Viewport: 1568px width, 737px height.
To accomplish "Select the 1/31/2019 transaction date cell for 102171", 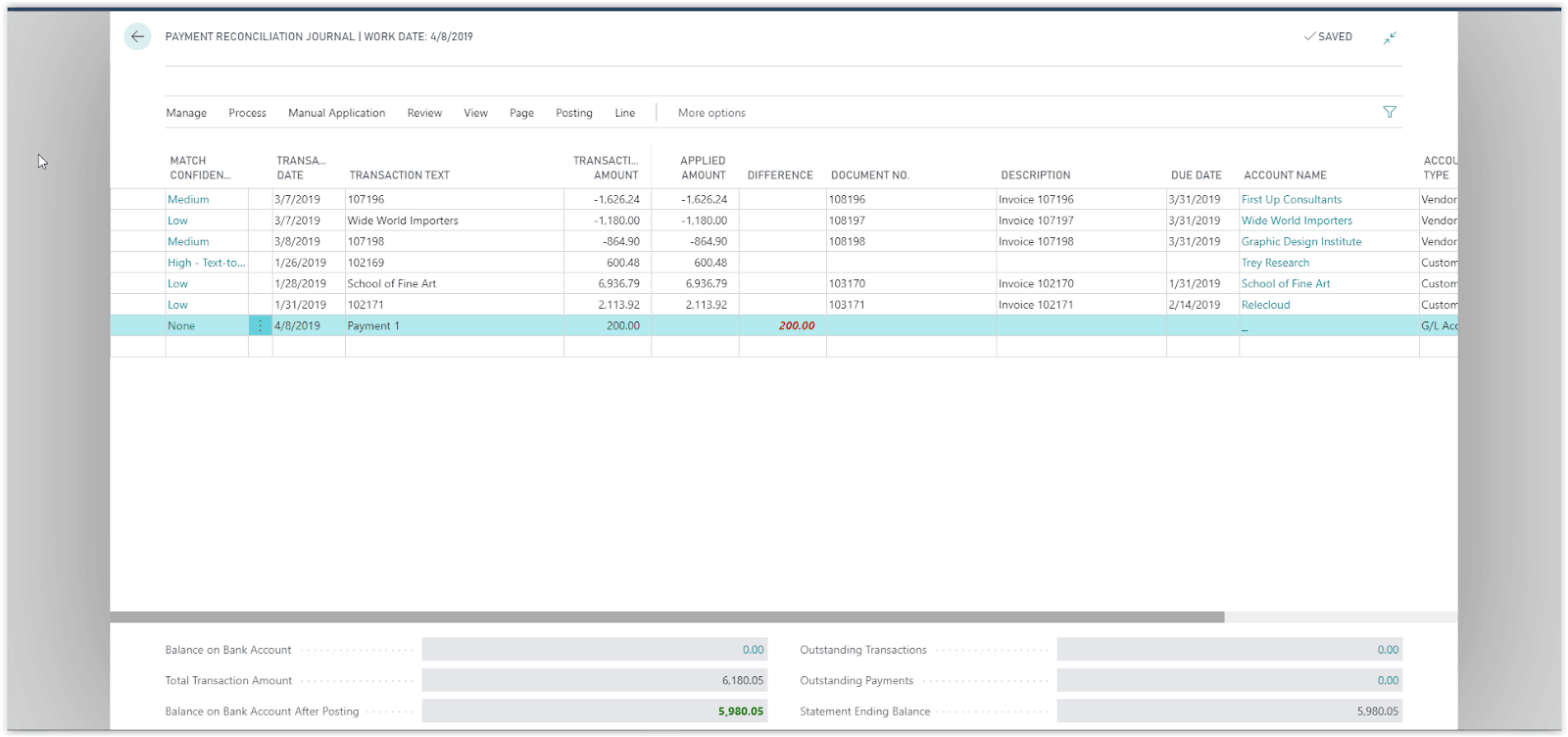I will click(x=309, y=305).
